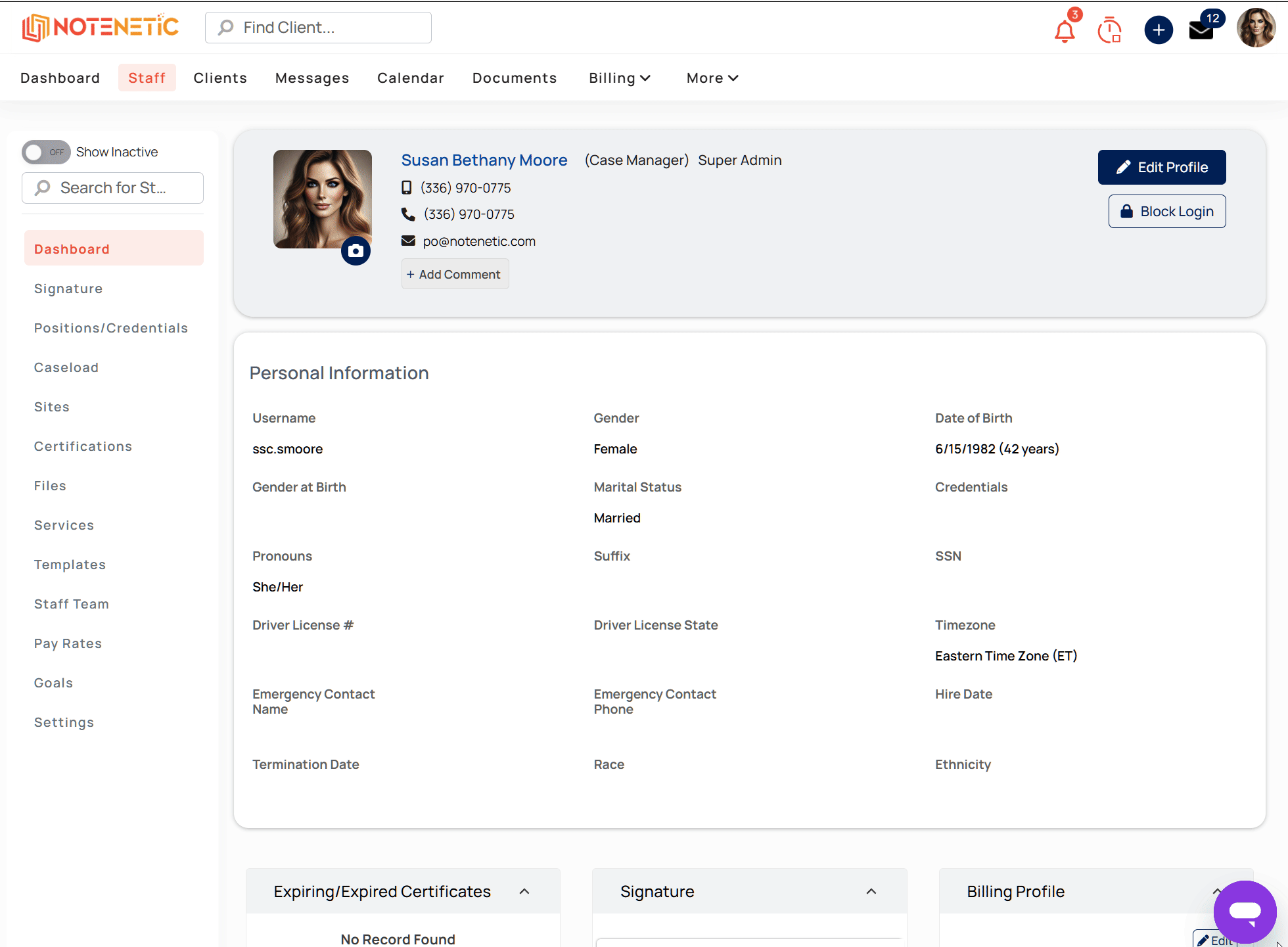Image resolution: width=1288 pixels, height=947 pixels.
Task: Open the Dashboard top nav tab
Action: point(60,78)
